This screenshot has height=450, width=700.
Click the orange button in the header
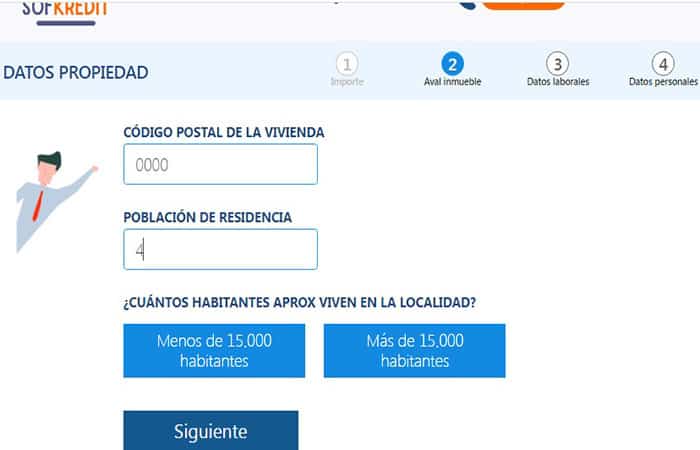pyautogui.click(x=523, y=4)
